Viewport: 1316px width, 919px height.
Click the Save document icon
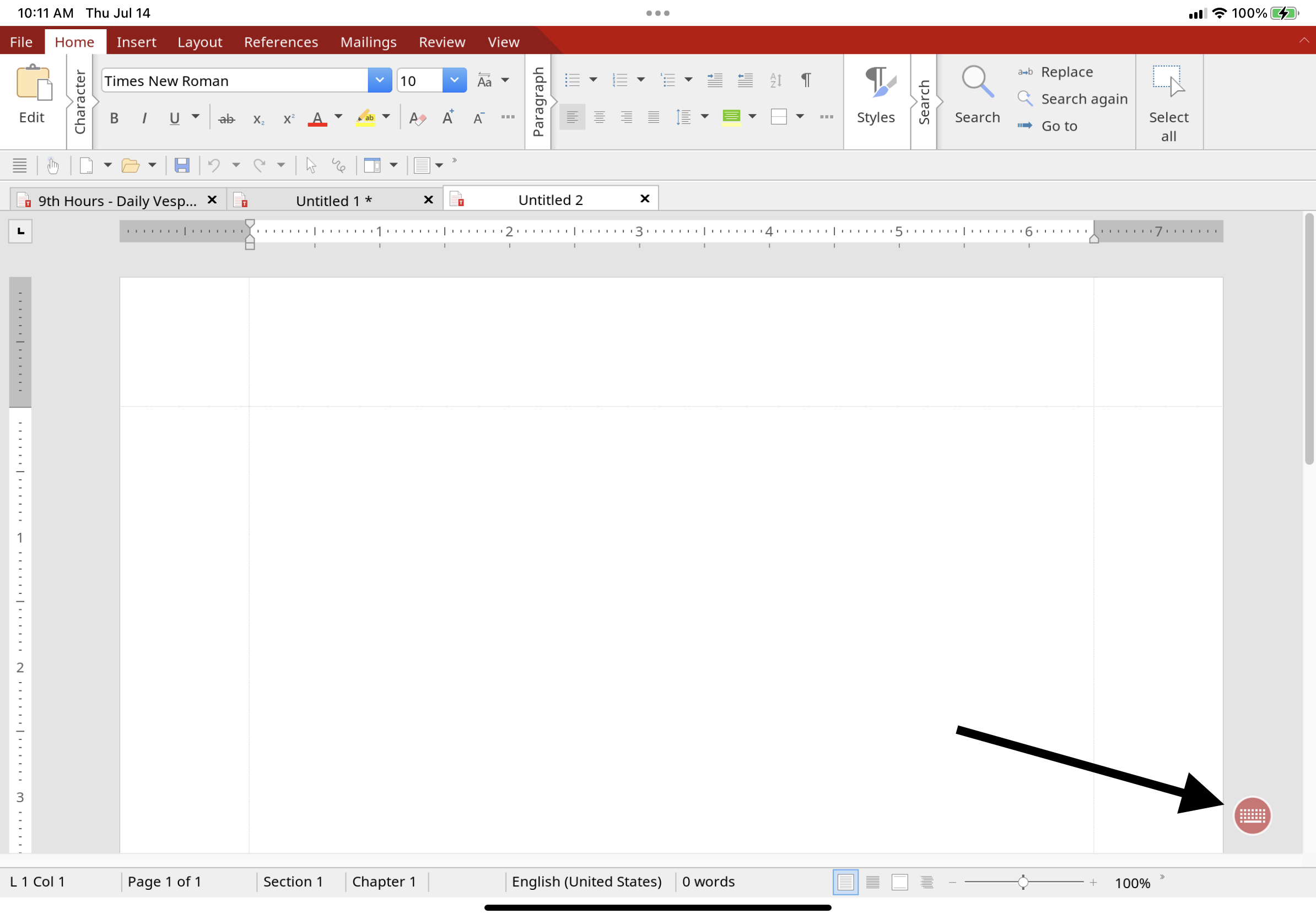pyautogui.click(x=182, y=166)
